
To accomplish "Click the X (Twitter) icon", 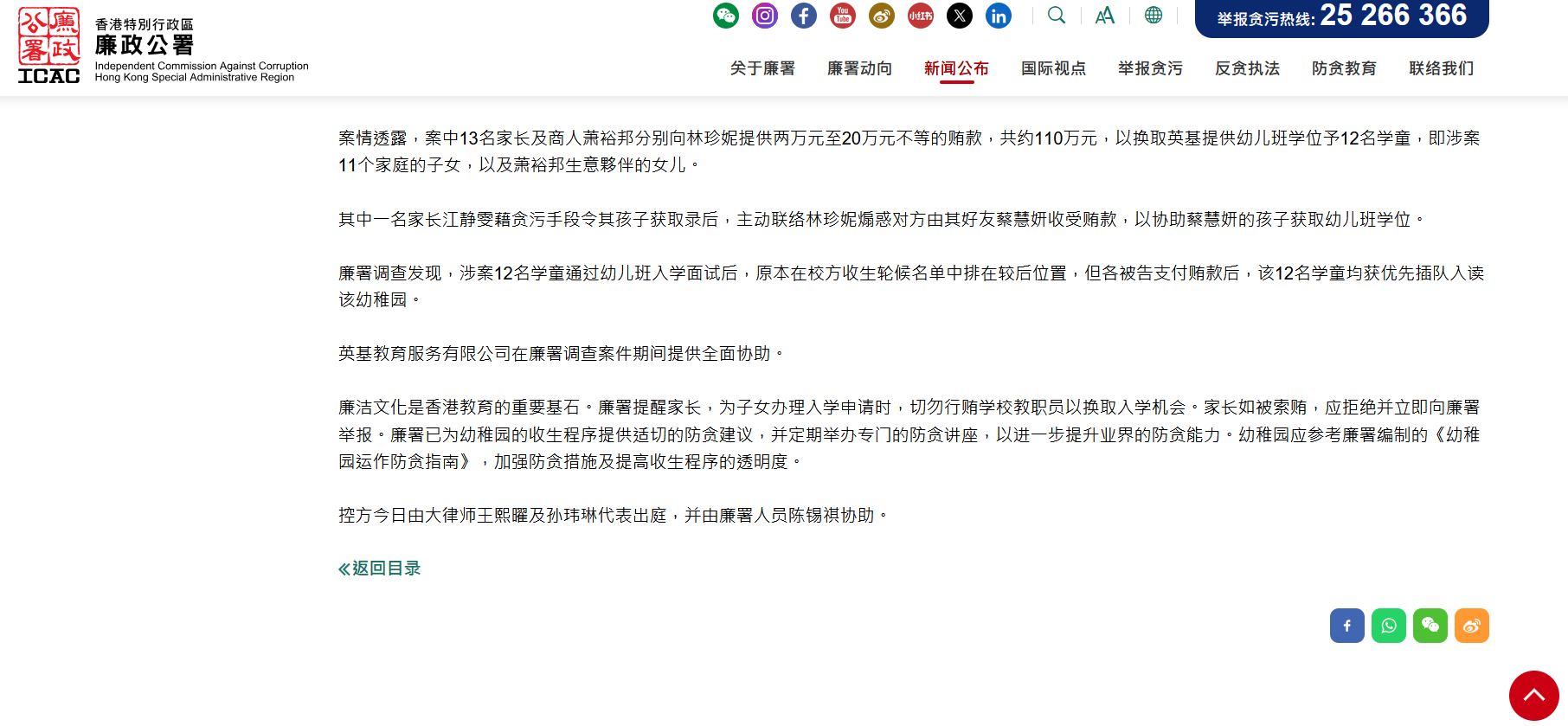I will [x=959, y=16].
